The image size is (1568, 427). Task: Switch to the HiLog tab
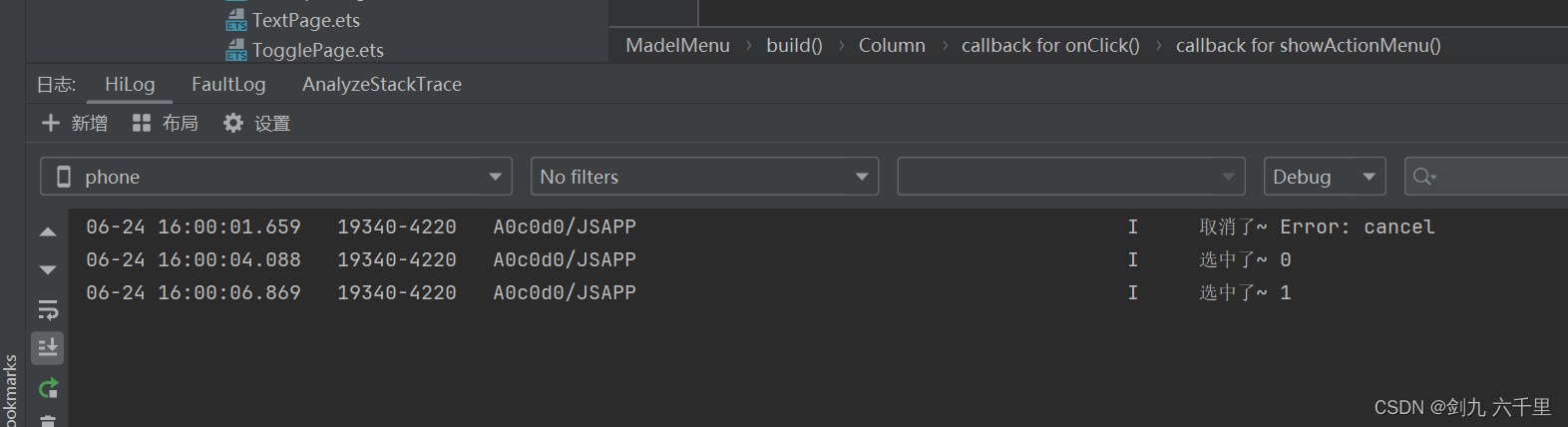[130, 84]
